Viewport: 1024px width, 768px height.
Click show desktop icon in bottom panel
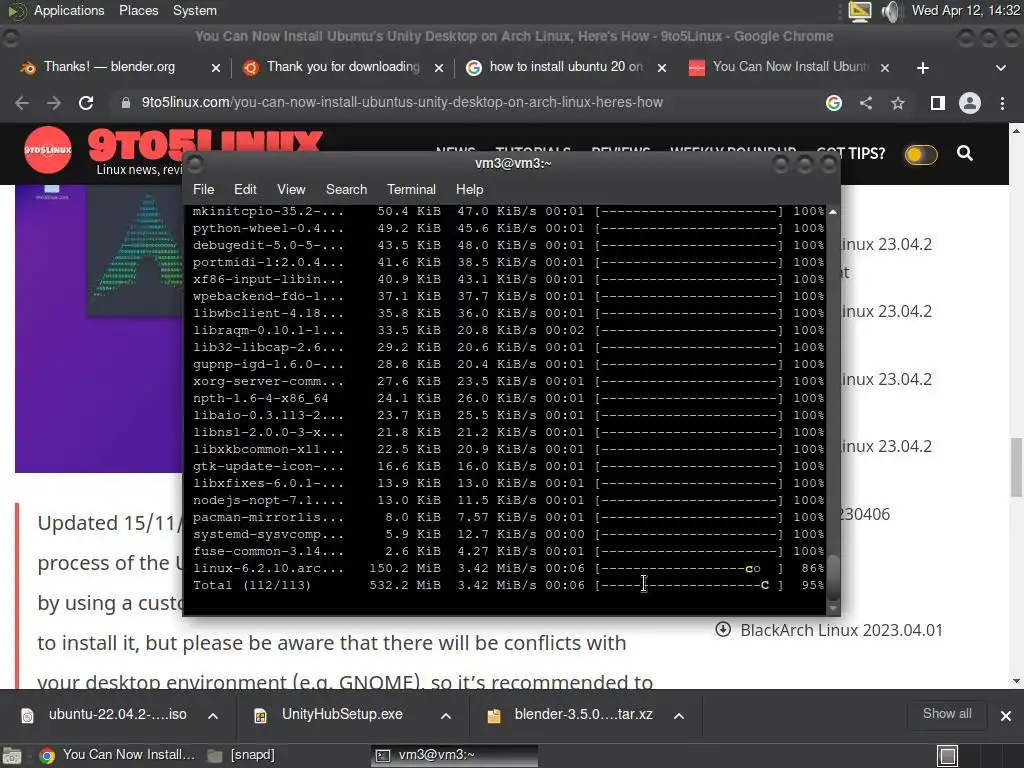point(12,756)
